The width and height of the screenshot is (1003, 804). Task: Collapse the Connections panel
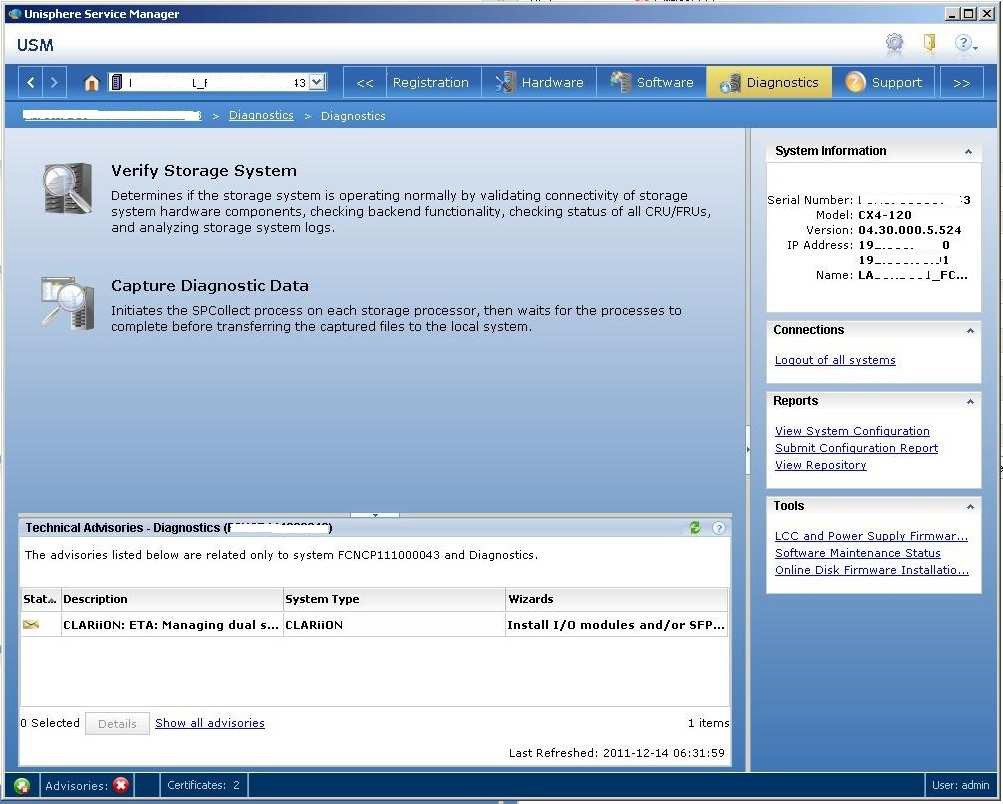click(970, 331)
